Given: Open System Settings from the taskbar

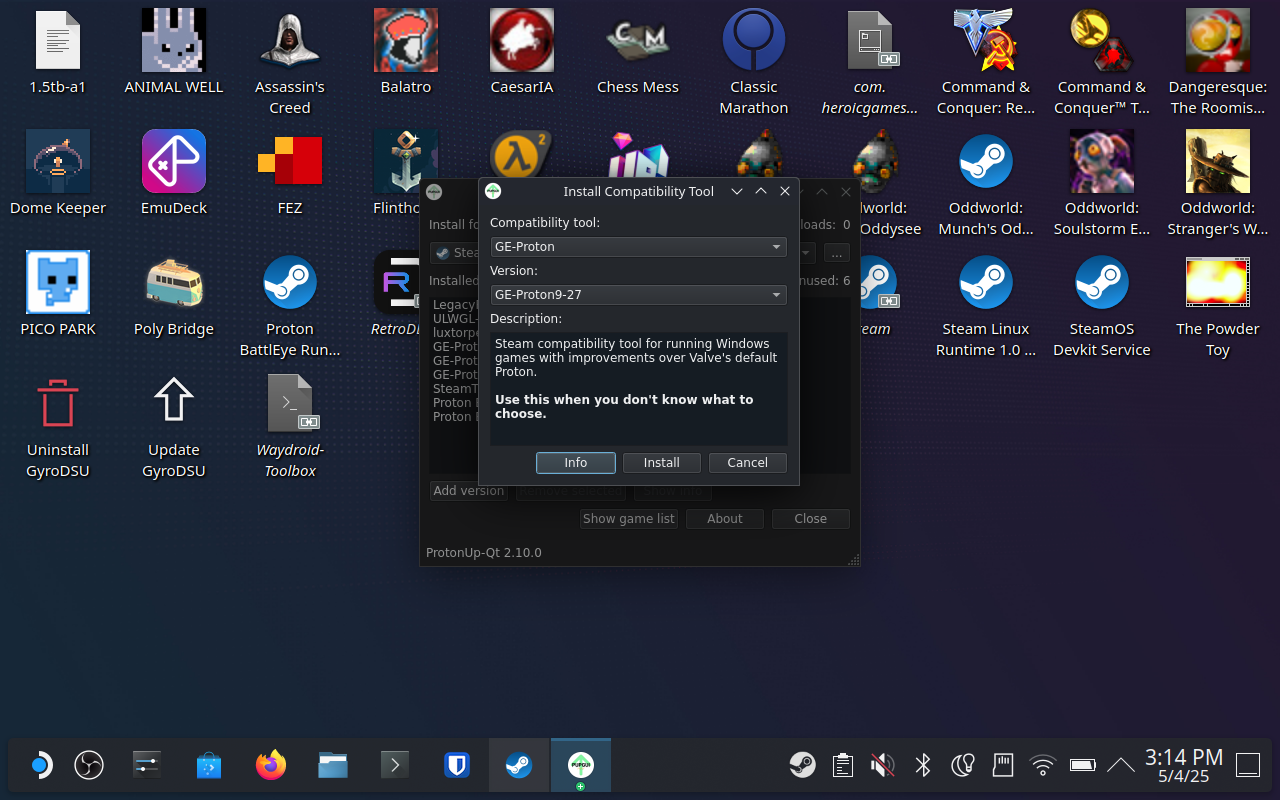Looking at the screenshot, I should point(147,766).
